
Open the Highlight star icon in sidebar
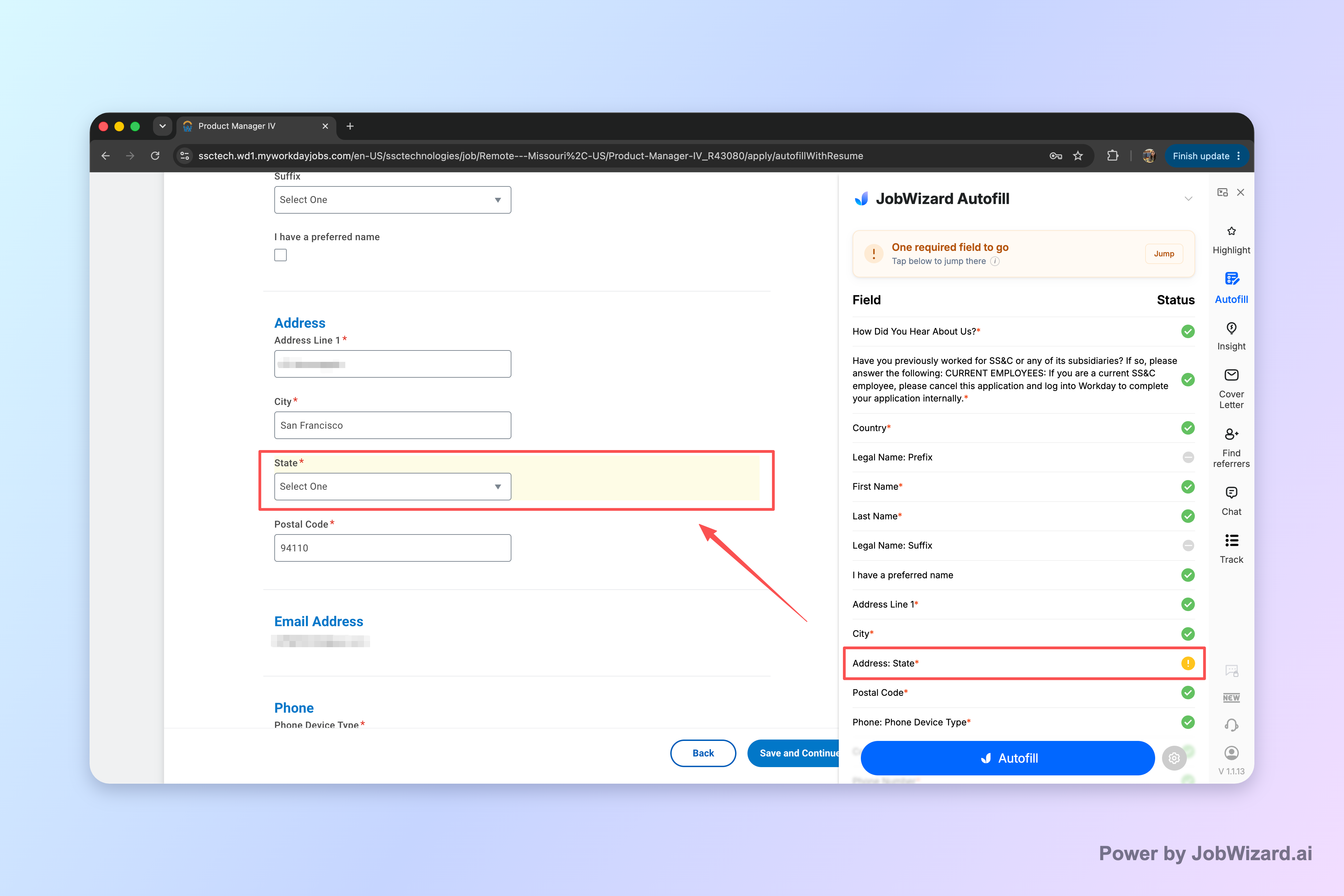pyautogui.click(x=1231, y=232)
